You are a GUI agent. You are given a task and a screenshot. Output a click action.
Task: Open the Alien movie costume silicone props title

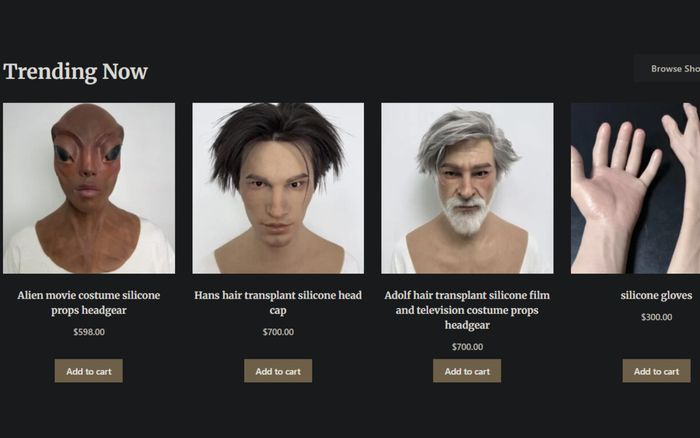coord(89,303)
